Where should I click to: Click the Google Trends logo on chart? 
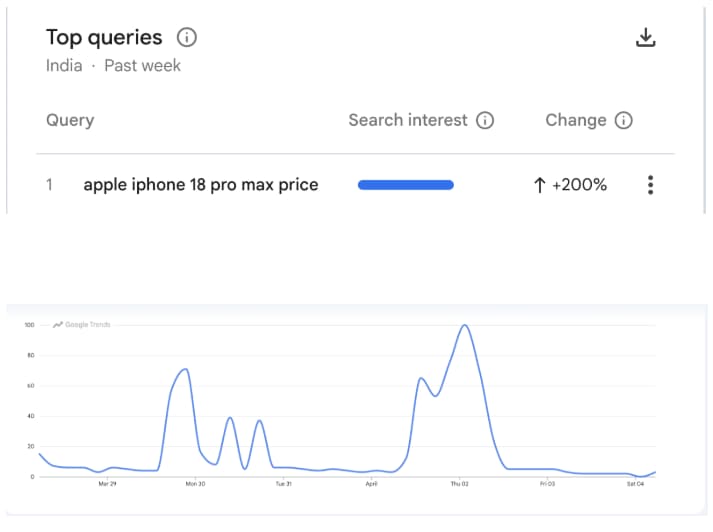point(82,324)
